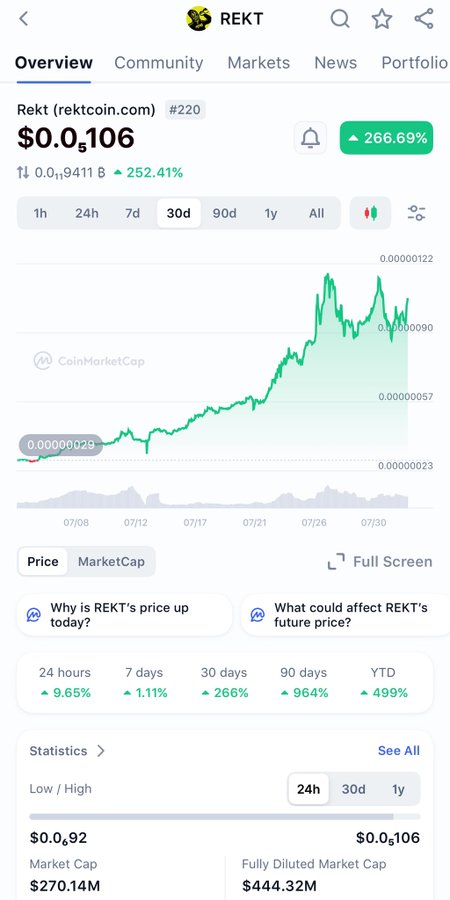The height and width of the screenshot is (900, 450).
Task: Switch Low/High range to 1y
Action: point(398,789)
